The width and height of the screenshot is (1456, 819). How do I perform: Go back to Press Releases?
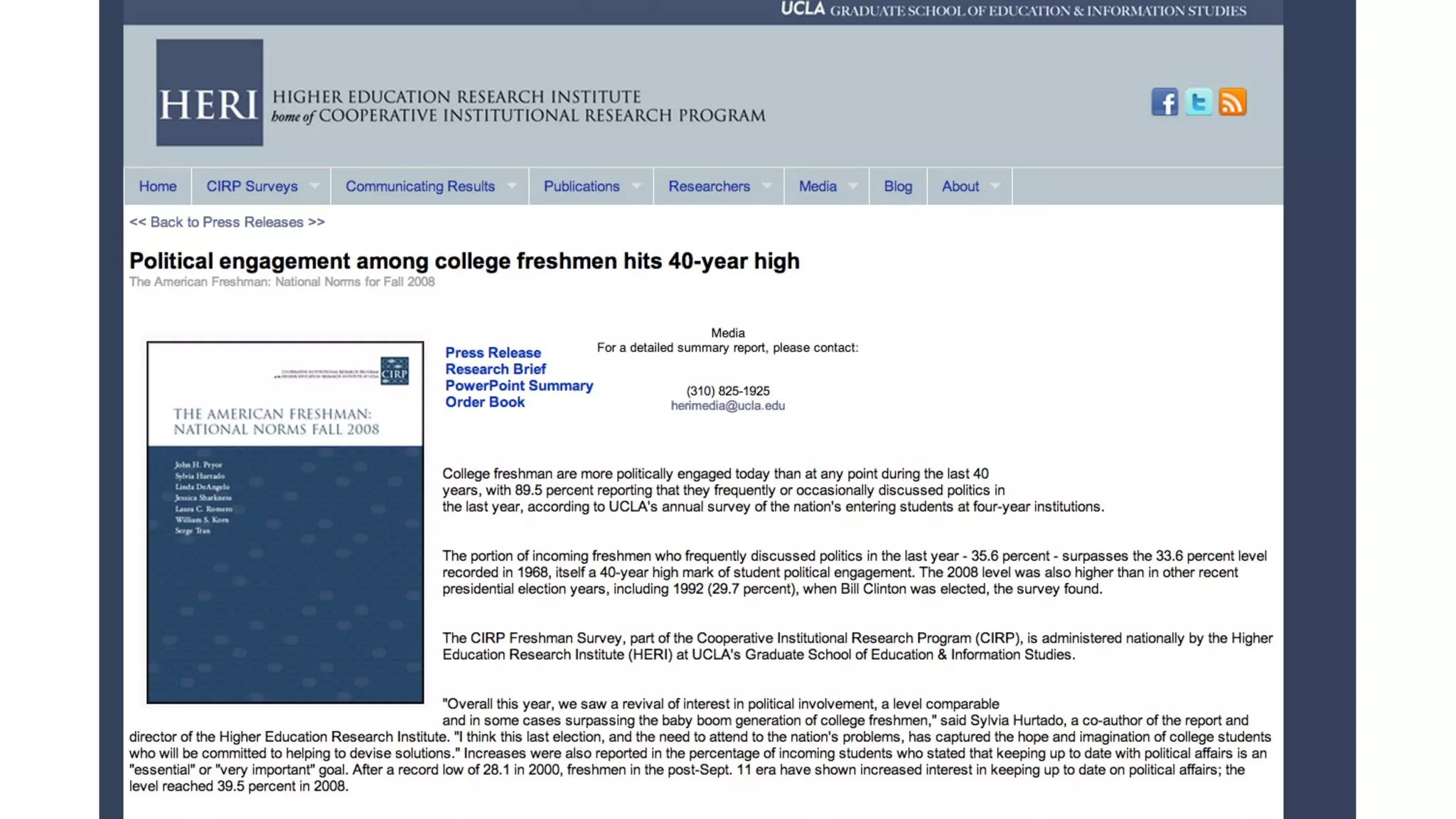pos(227,222)
